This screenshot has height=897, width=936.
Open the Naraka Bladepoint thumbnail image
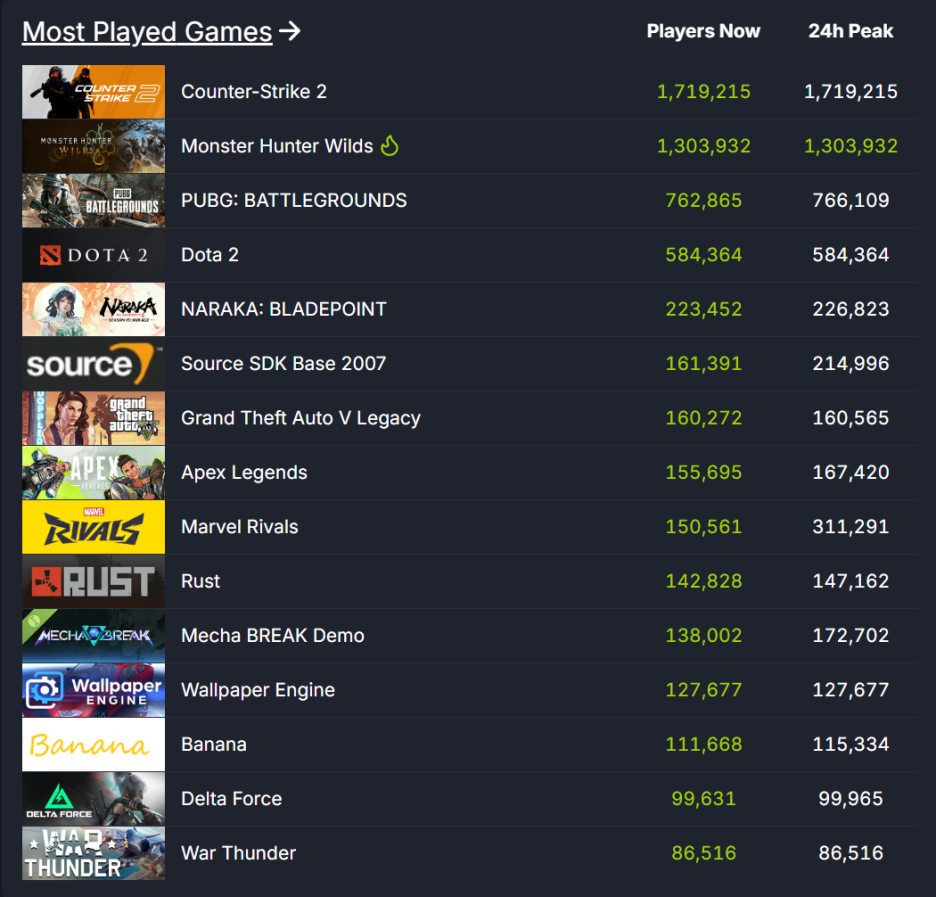(94, 309)
